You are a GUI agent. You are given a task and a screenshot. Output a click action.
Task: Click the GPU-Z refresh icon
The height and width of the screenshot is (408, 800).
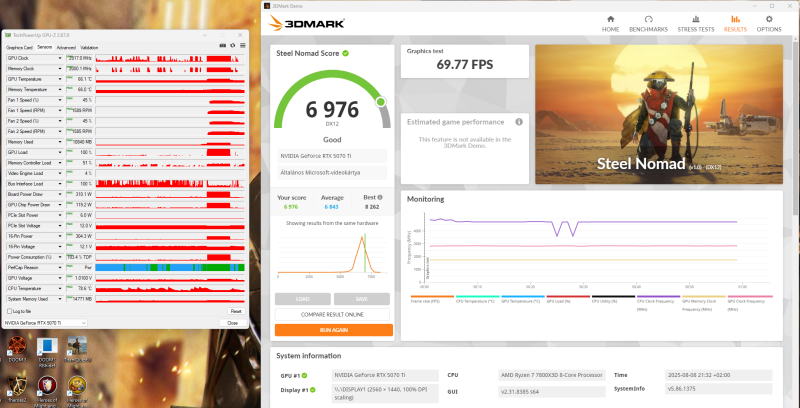pyautogui.click(x=233, y=45)
